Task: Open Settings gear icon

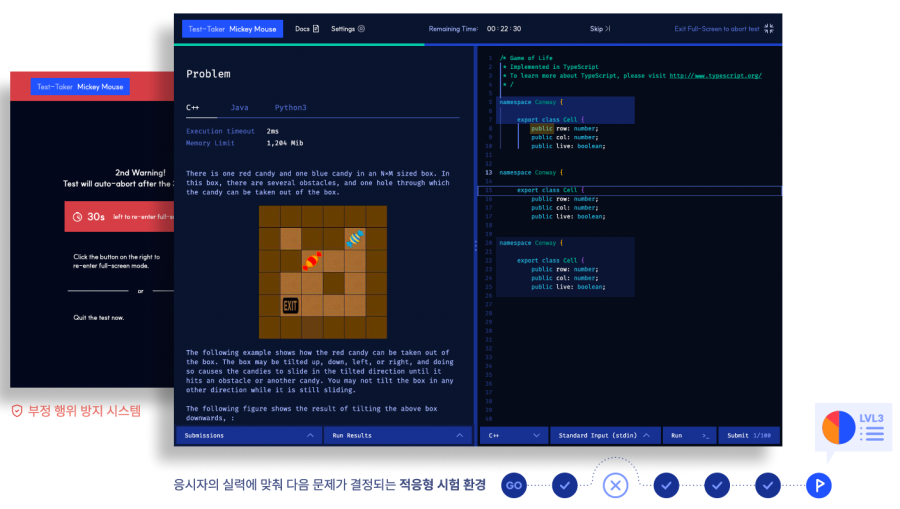Action: [x=361, y=29]
